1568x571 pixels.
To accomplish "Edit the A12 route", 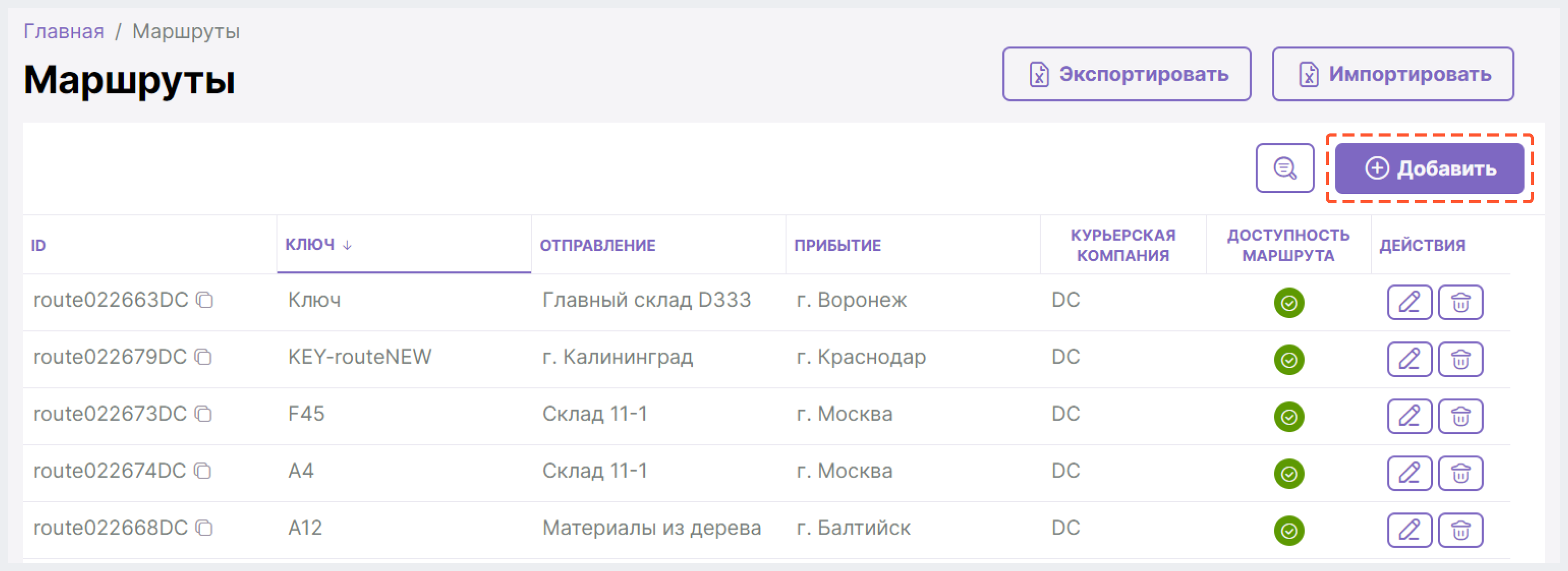I will tap(1409, 530).
